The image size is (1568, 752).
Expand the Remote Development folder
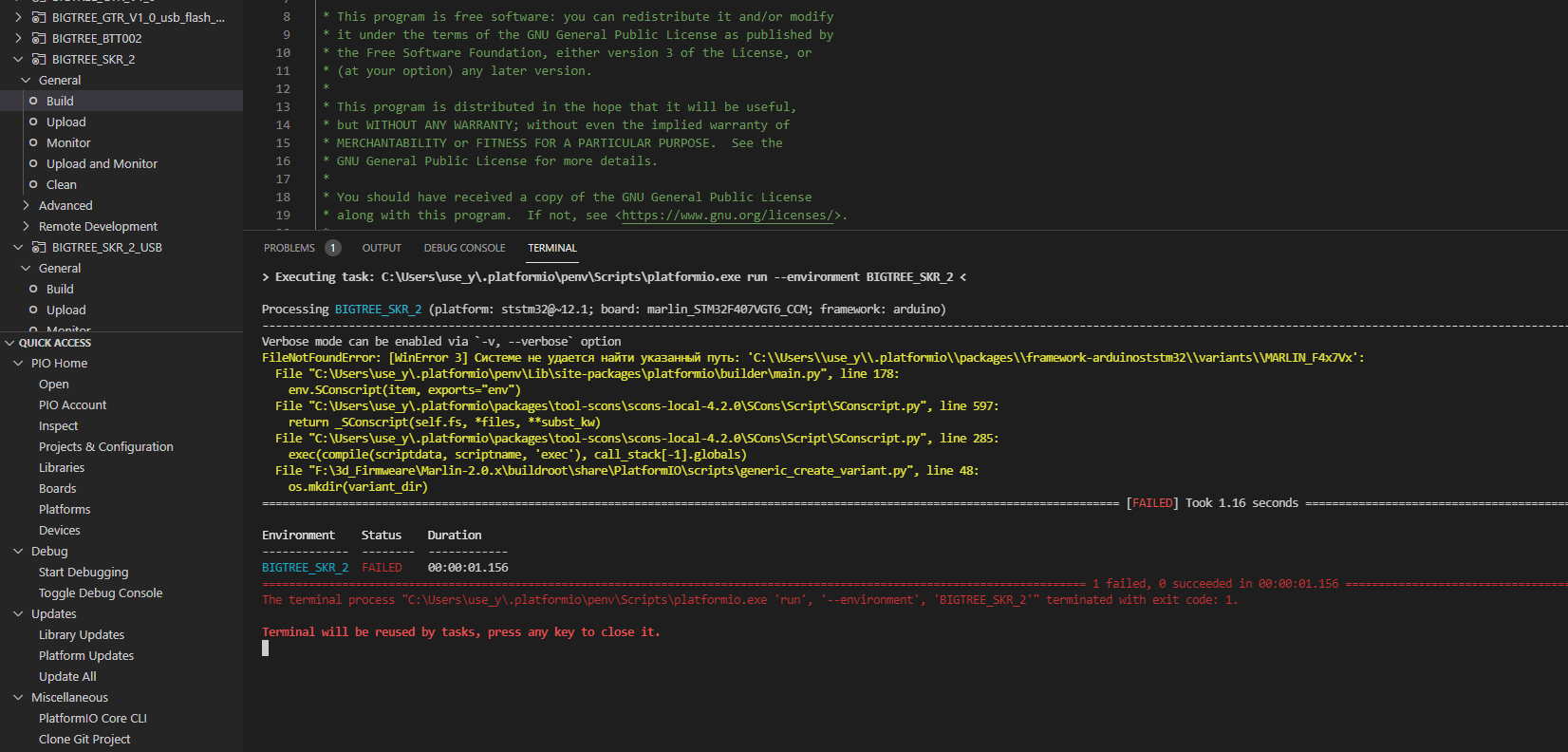(x=26, y=226)
